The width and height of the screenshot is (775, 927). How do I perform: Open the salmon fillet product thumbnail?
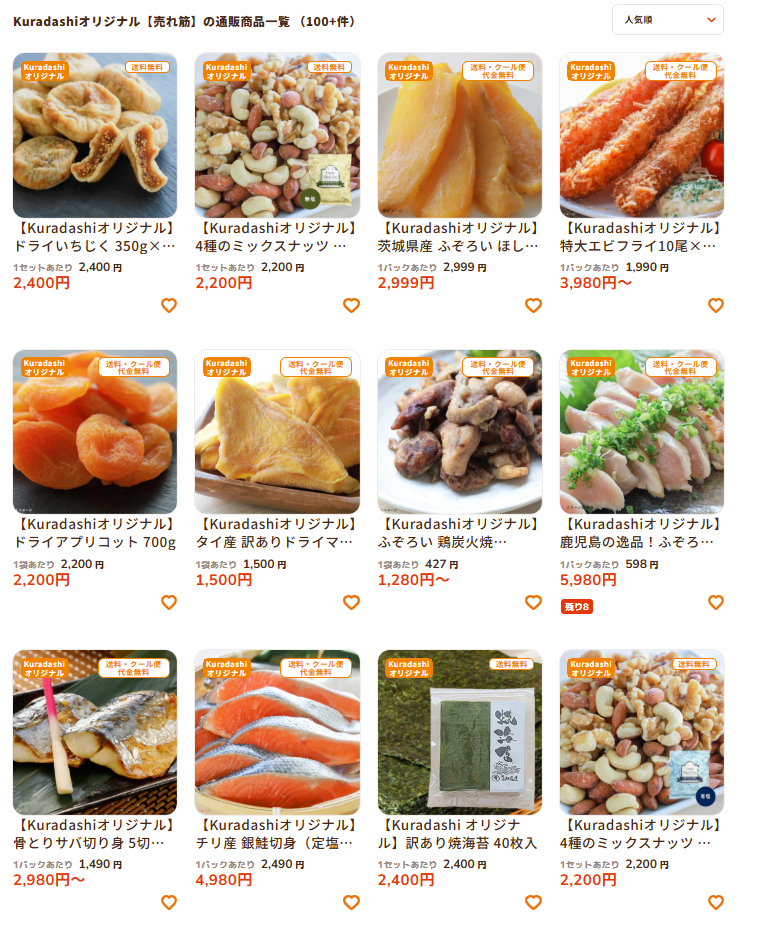click(x=277, y=732)
